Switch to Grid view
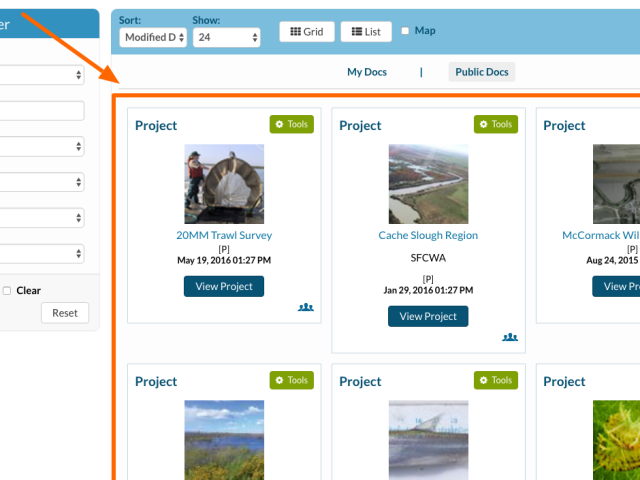 306,32
